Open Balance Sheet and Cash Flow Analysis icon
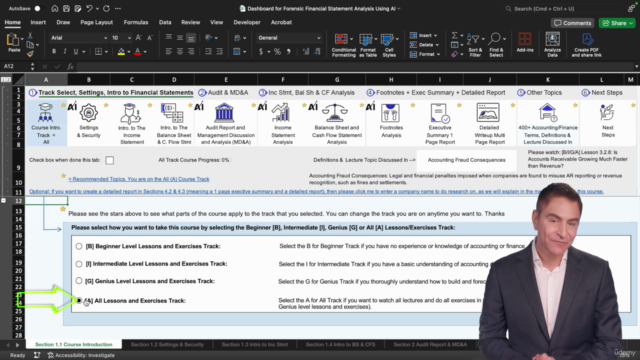This screenshot has width=640, height=360. [x=335, y=113]
